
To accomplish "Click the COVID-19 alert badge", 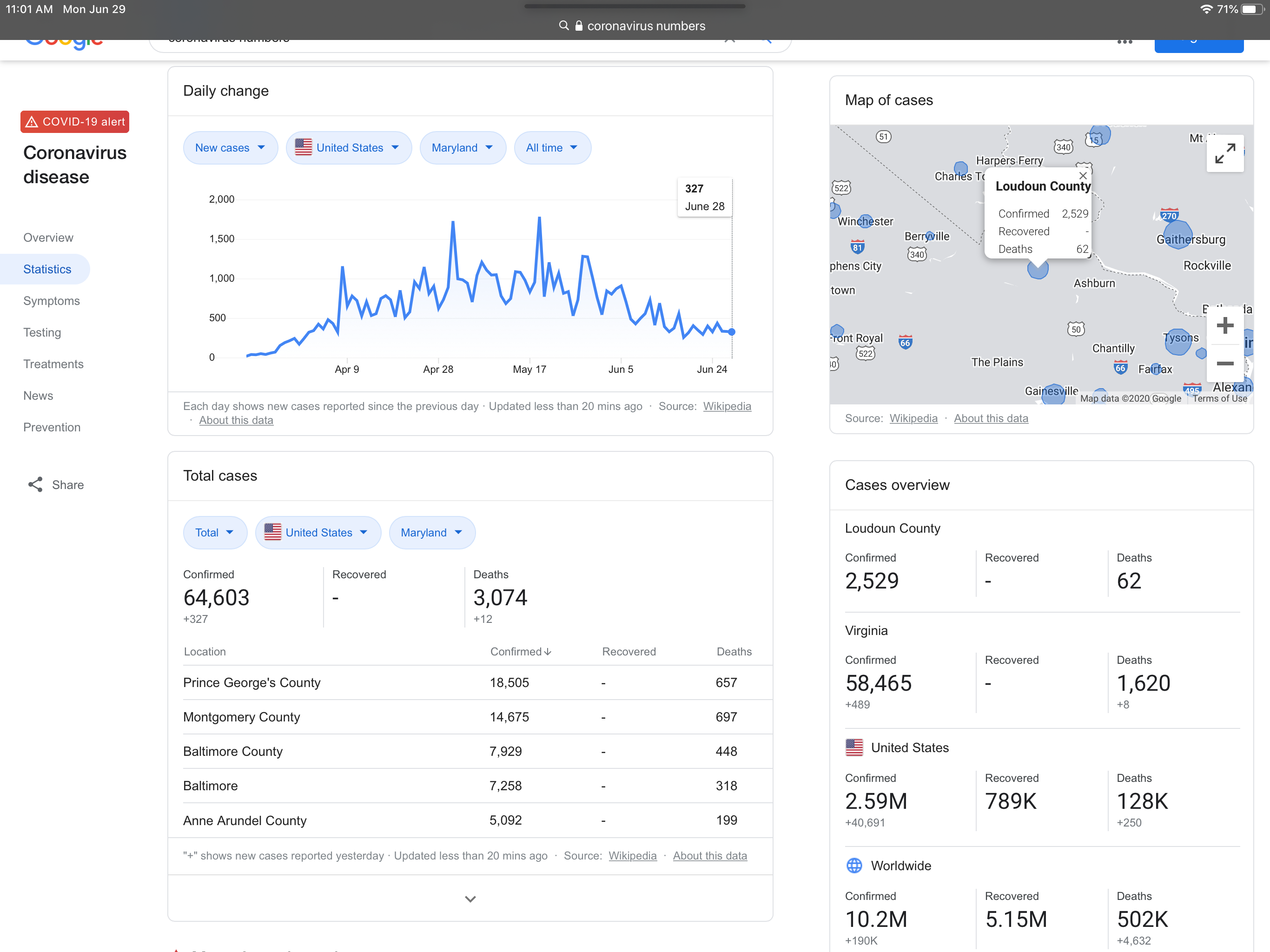I will click(75, 122).
